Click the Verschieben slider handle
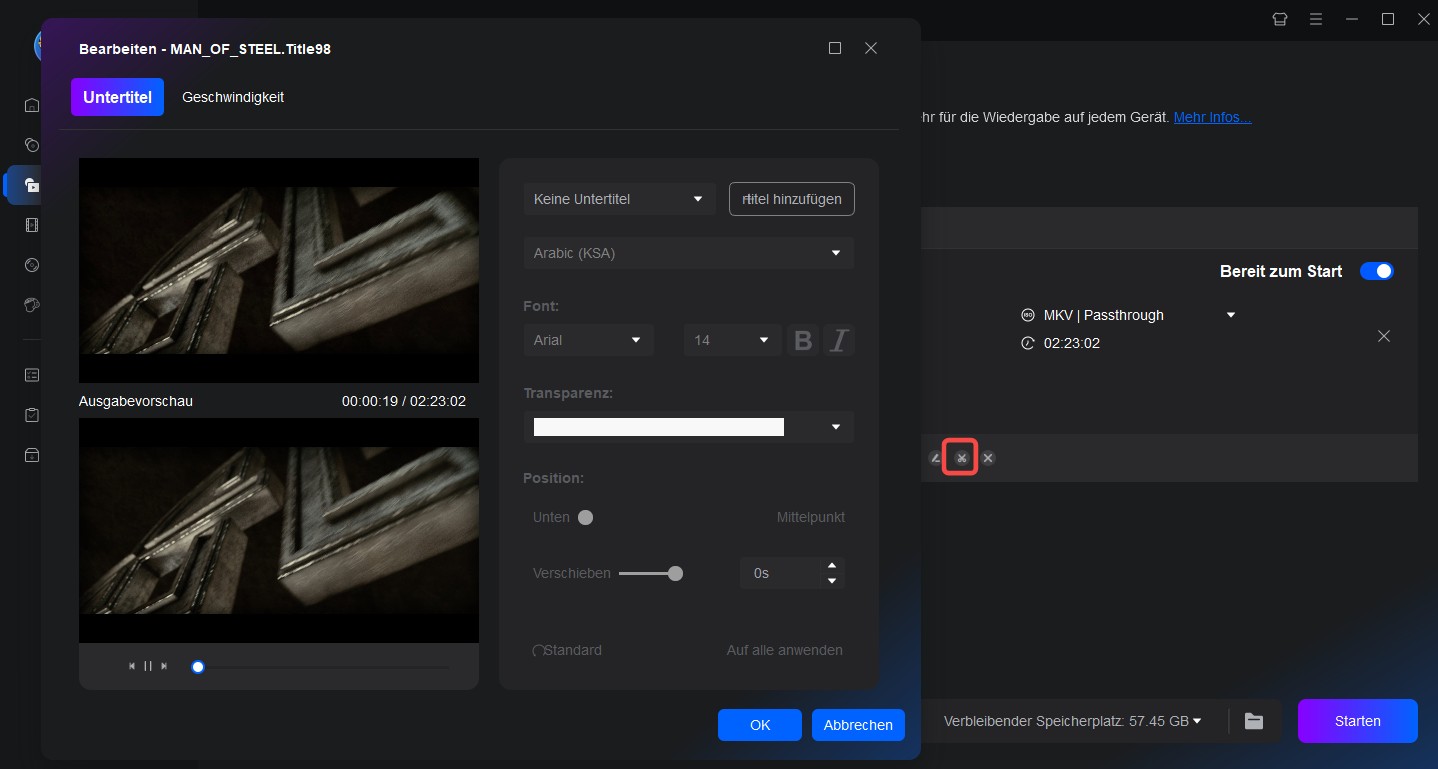Screen dimensions: 1438x769 676,574
